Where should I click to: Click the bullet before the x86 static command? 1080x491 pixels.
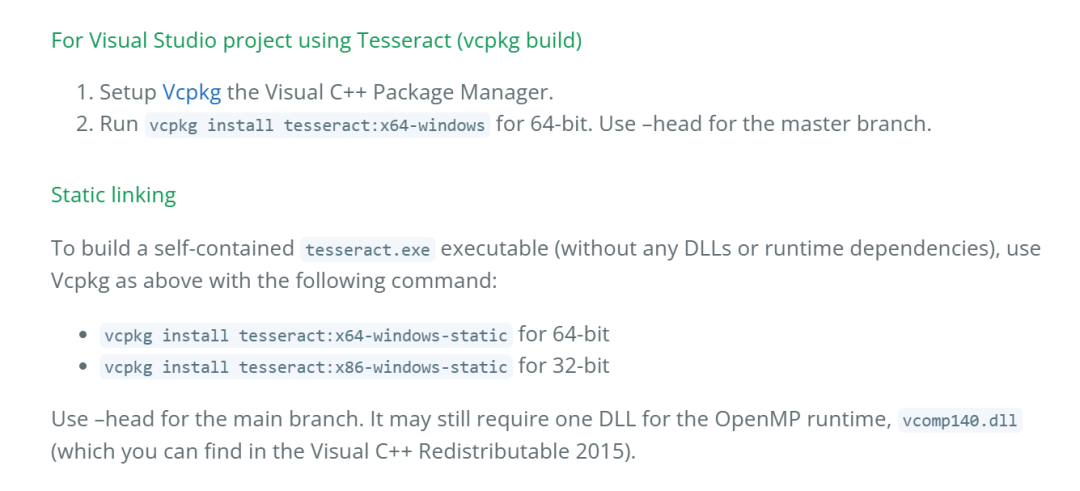pyautogui.click(x=83, y=367)
